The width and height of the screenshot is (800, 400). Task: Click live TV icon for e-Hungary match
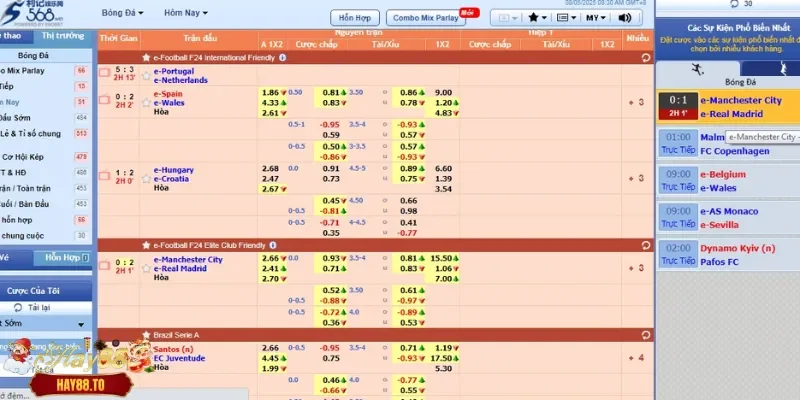point(105,174)
